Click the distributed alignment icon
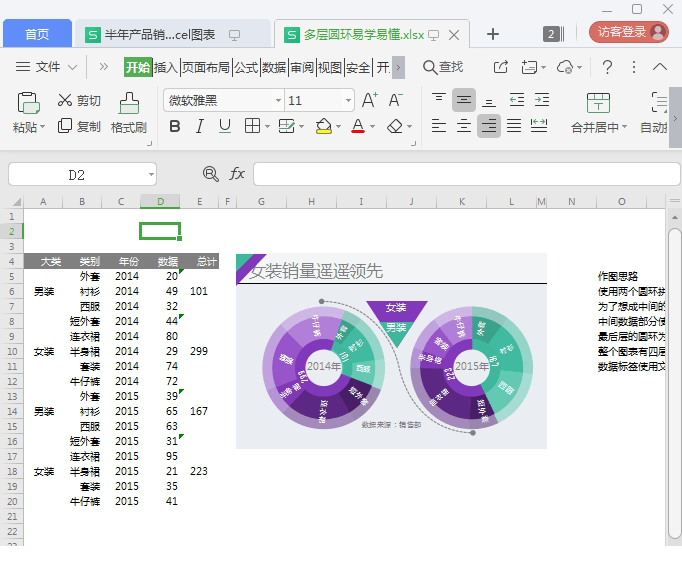 (x=539, y=126)
